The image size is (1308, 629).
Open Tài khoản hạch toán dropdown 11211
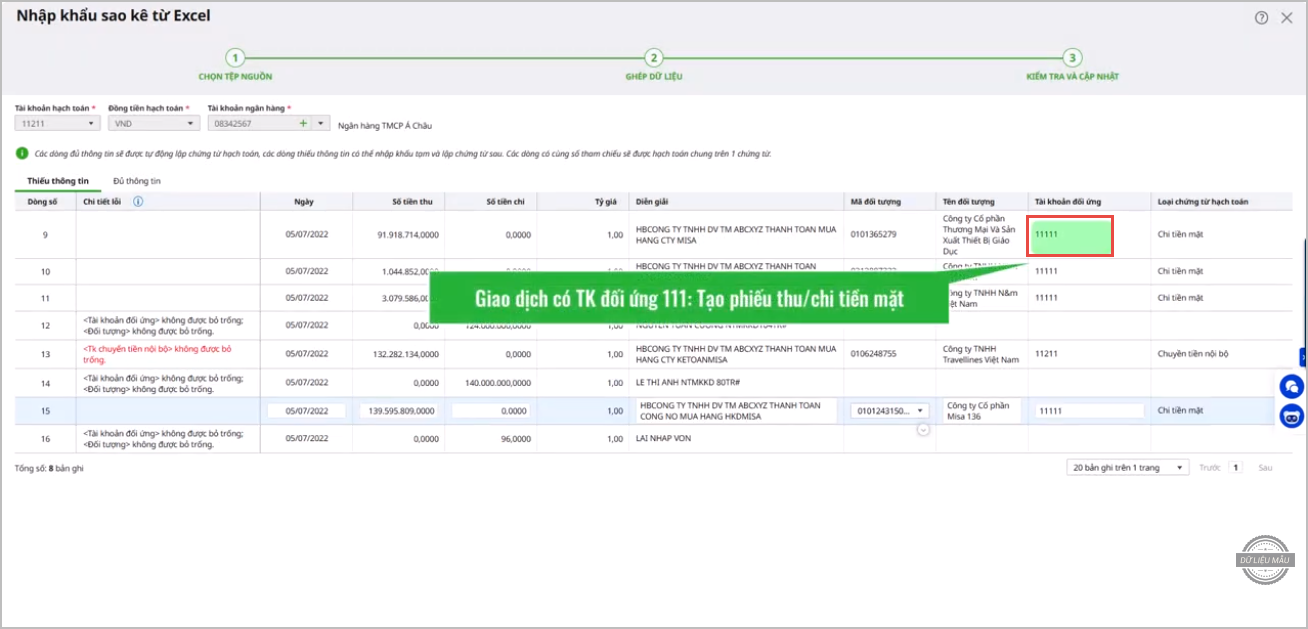coord(57,123)
